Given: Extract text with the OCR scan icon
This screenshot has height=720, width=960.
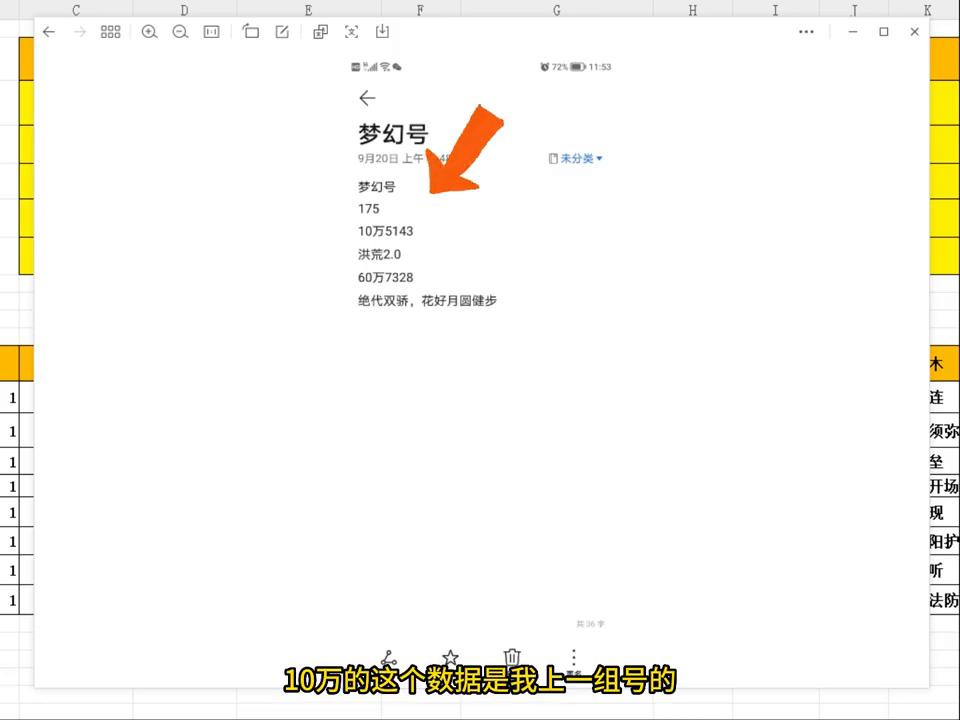Looking at the screenshot, I should tap(351, 32).
